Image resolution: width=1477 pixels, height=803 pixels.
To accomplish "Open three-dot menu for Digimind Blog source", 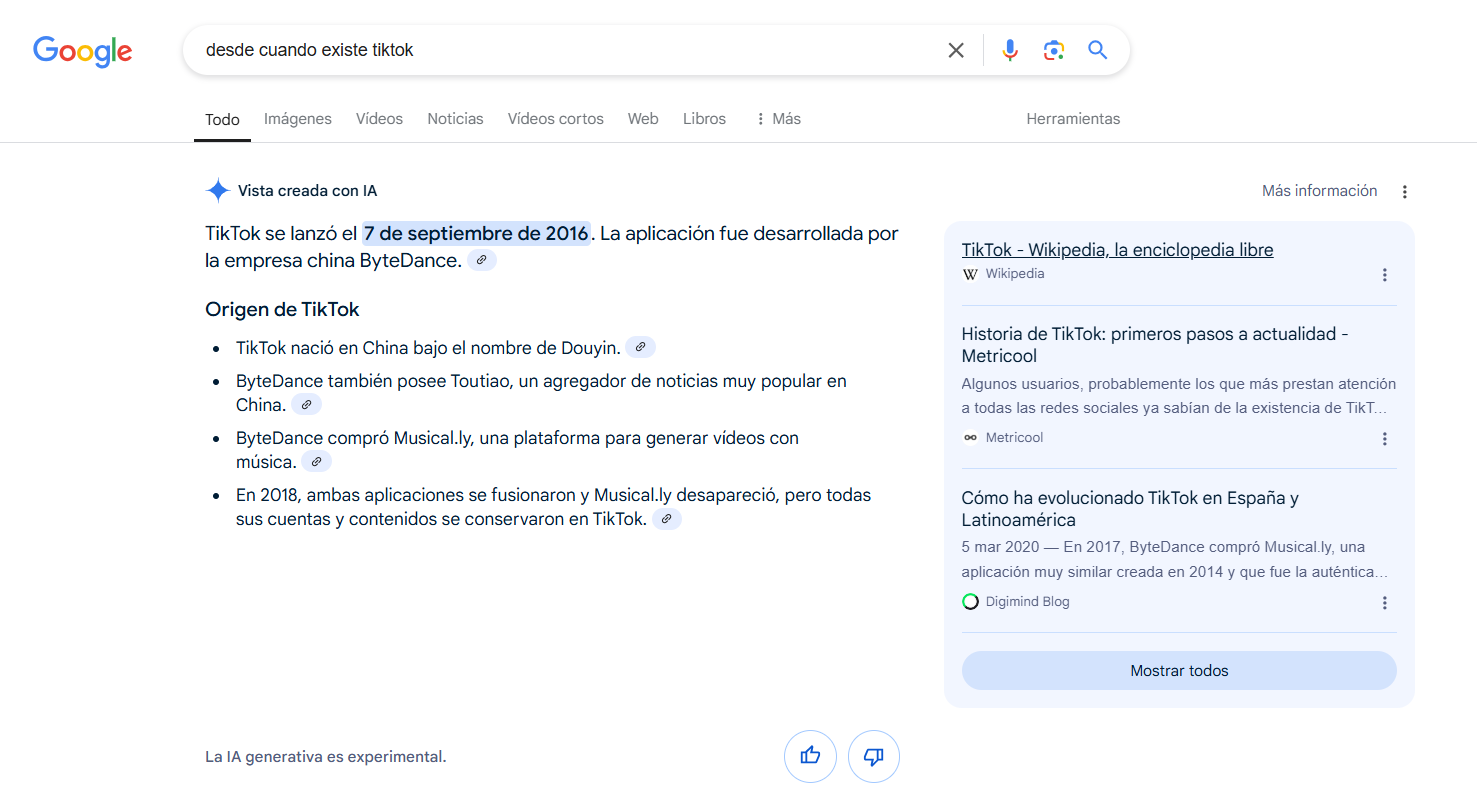I will (1384, 603).
